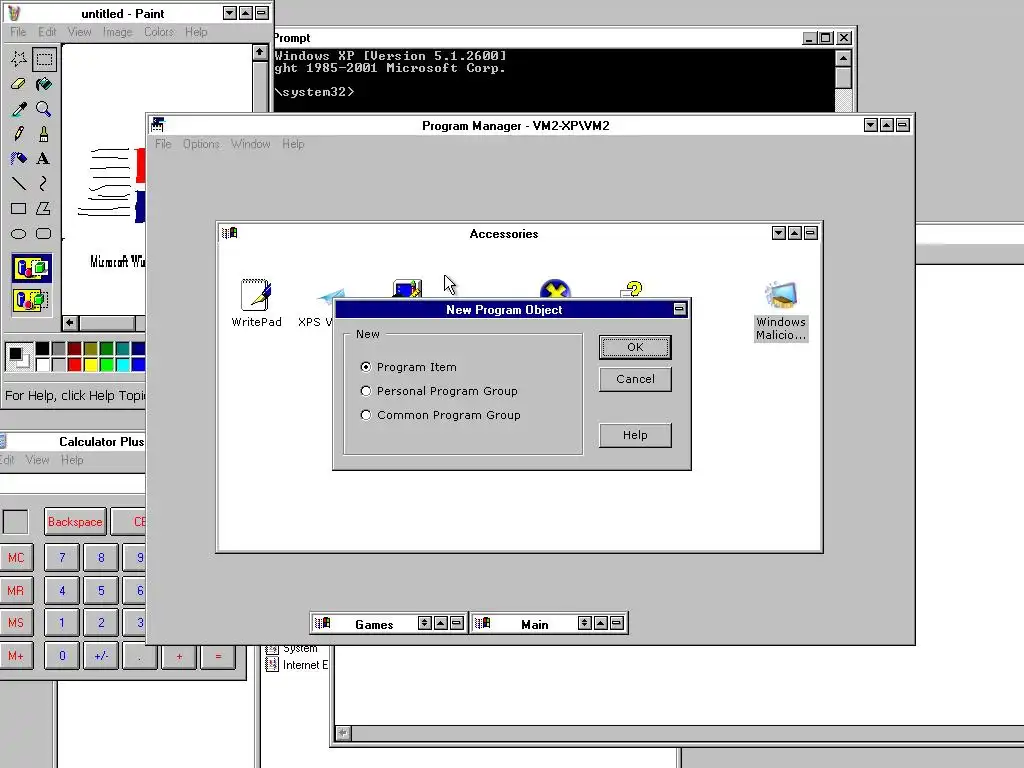Choose opaque selection mode option in Paint
The width and height of the screenshot is (1024, 768).
click(31, 268)
